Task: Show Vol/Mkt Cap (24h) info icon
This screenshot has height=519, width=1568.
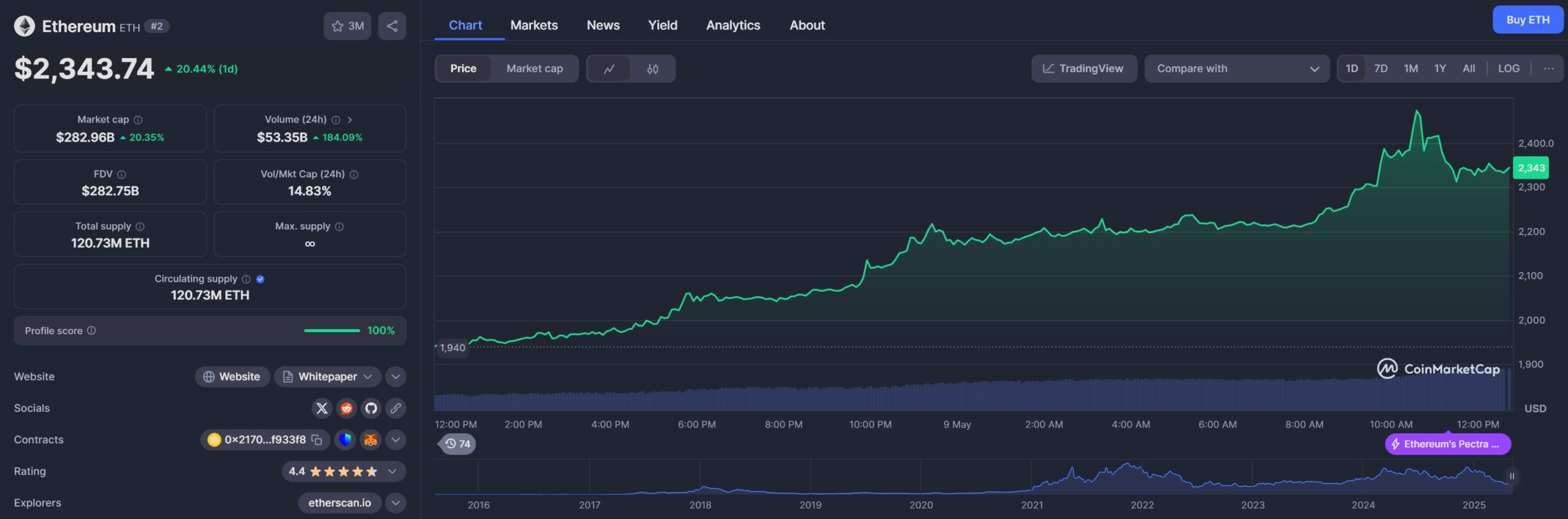Action: 354,175
